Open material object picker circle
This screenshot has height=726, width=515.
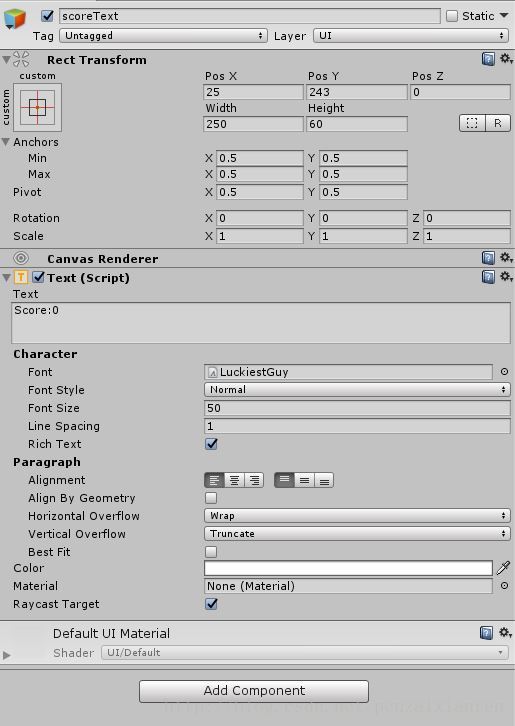[x=504, y=586]
